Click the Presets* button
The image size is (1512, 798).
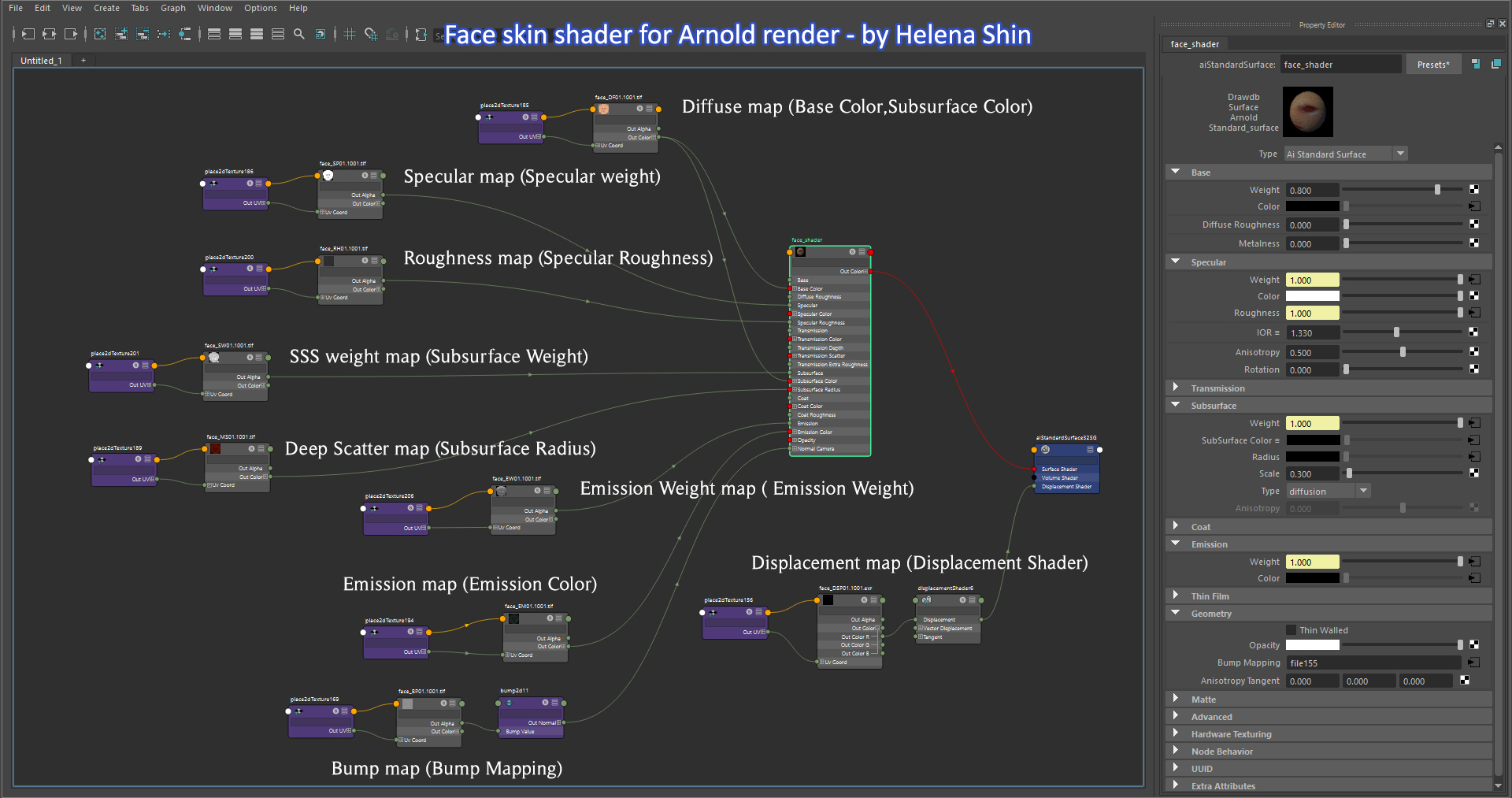click(1433, 65)
